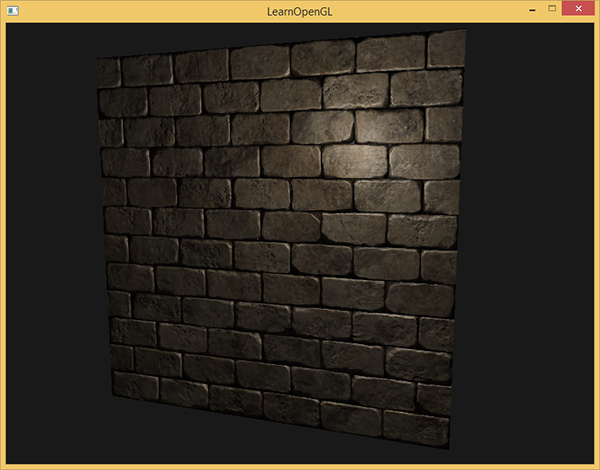Image resolution: width=600 pixels, height=470 pixels.
Task: Click the right yellow window border
Action: click(x=596, y=240)
